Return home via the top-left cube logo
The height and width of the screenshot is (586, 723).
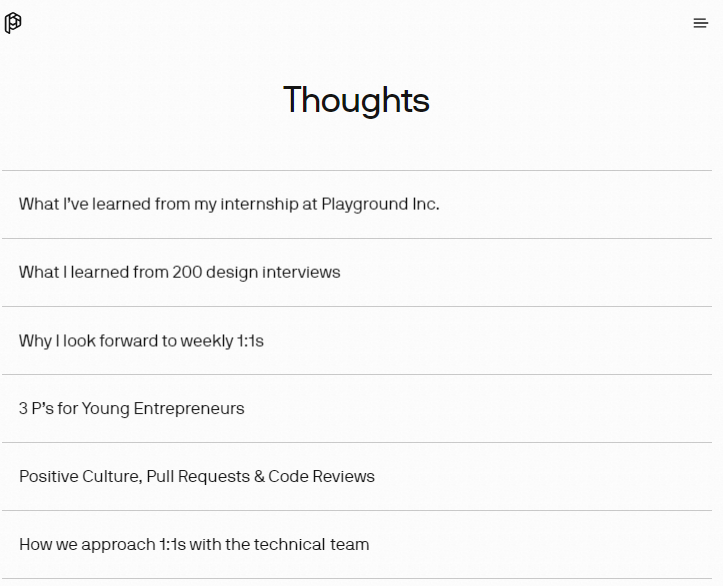pyautogui.click(x=13, y=23)
